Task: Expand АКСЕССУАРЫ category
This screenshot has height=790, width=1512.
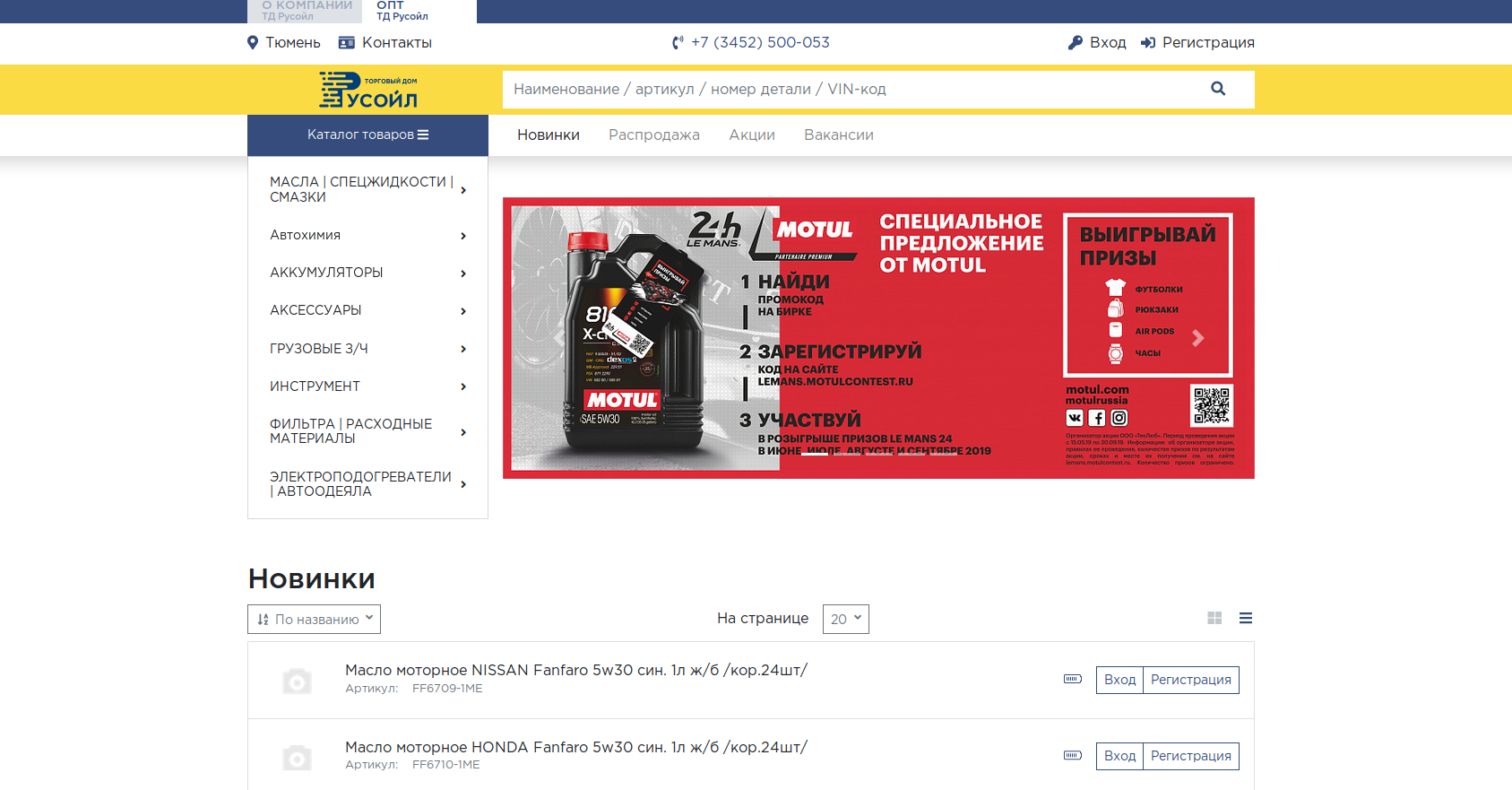Action: 367,310
